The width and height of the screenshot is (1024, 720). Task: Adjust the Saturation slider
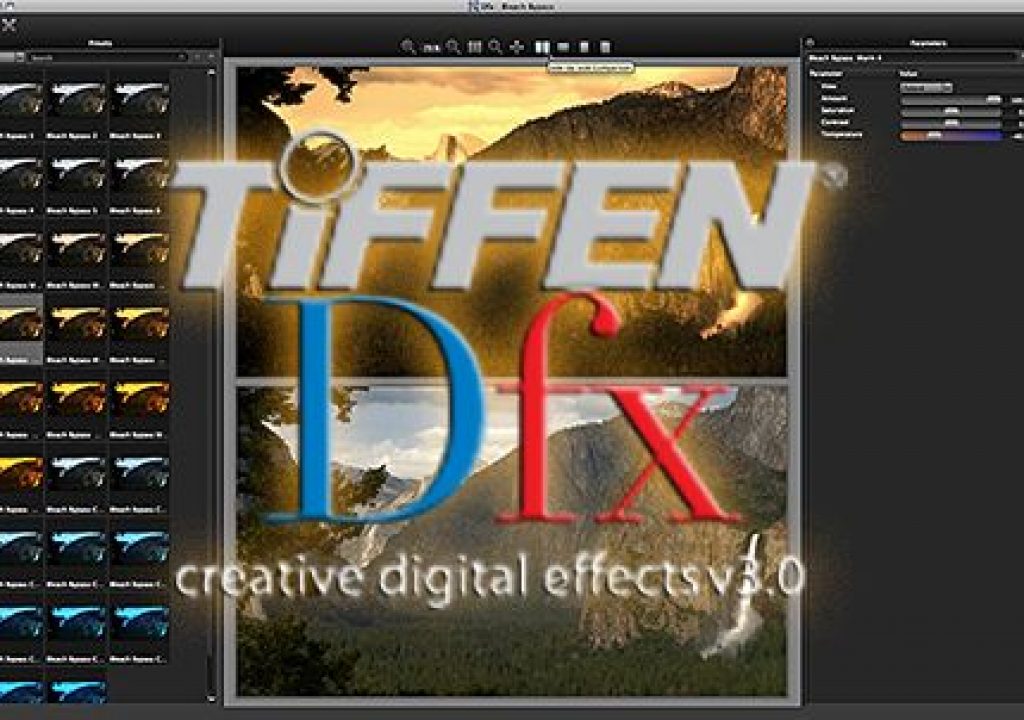coord(951,111)
